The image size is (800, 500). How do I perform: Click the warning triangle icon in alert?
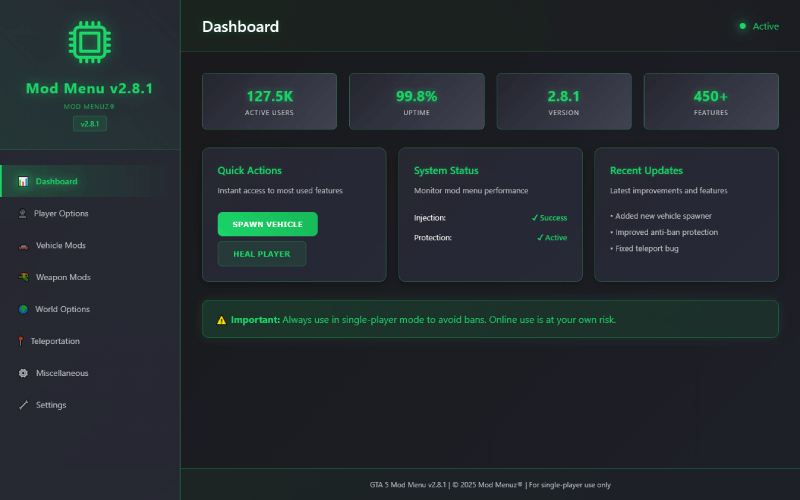click(221, 320)
